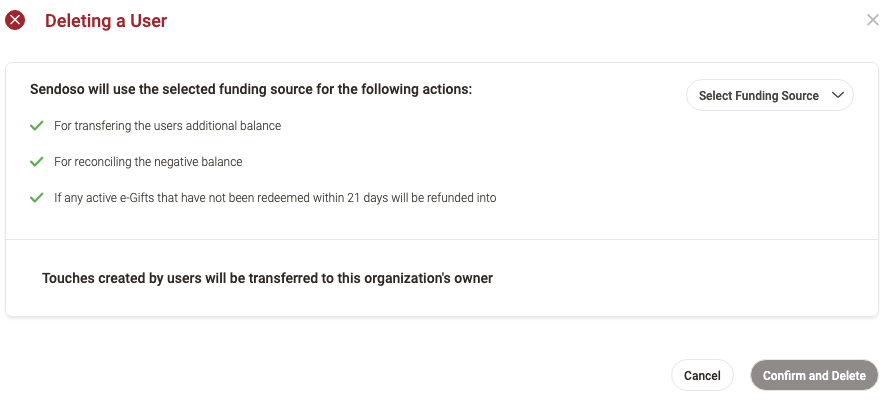Open the Select Funding Source dropdown
This screenshot has width=894, height=405.
pyautogui.click(x=770, y=95)
